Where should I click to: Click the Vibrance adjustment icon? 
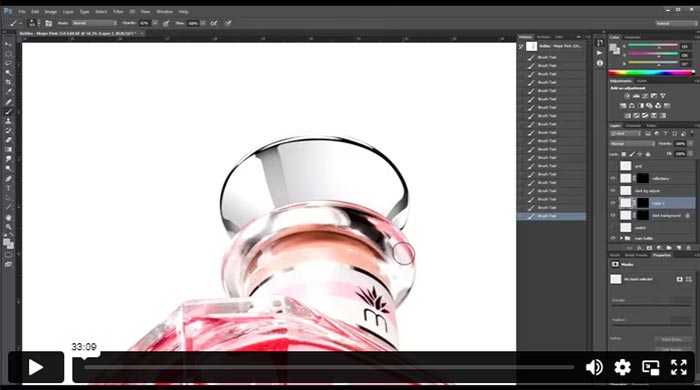point(663,96)
